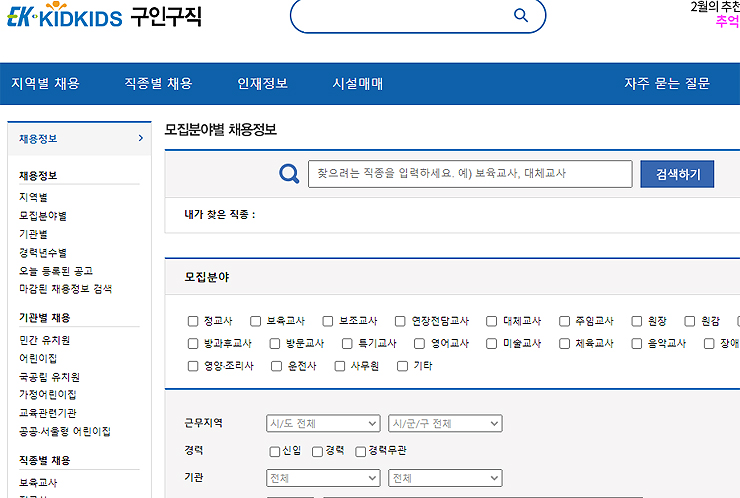Screen dimensions: 740x498
Task: Open the 자주 묻는 질문 menu
Action: click(x=667, y=84)
